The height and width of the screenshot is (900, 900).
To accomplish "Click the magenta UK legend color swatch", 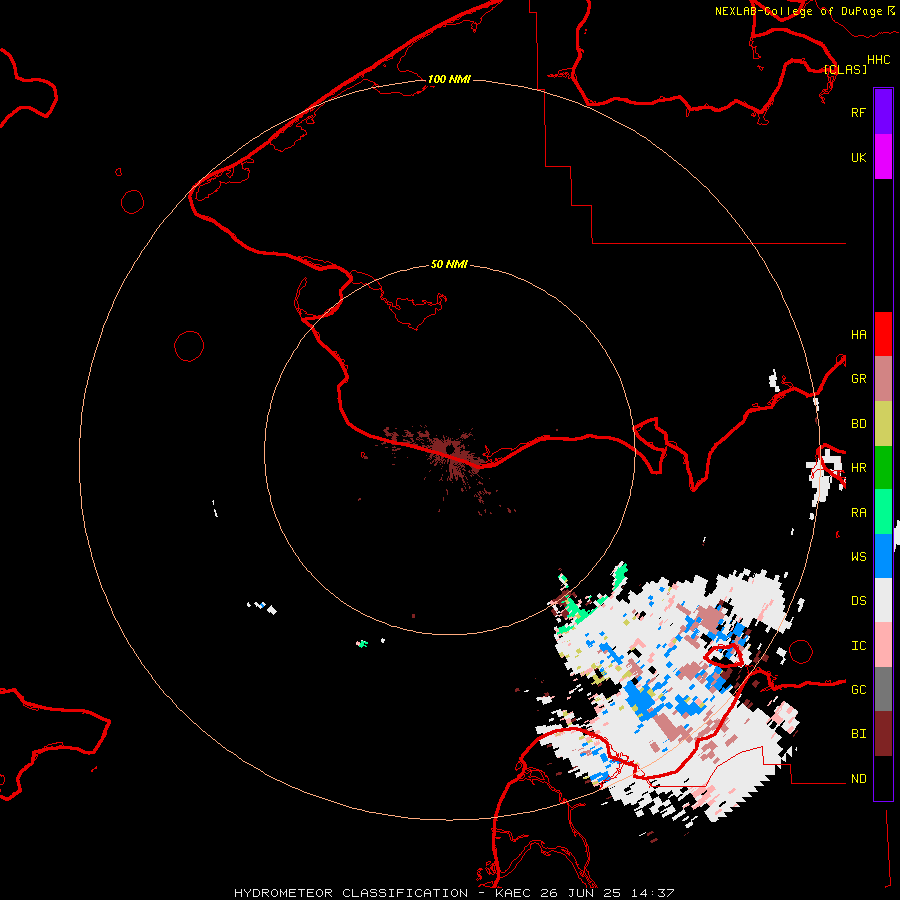I will point(883,157).
